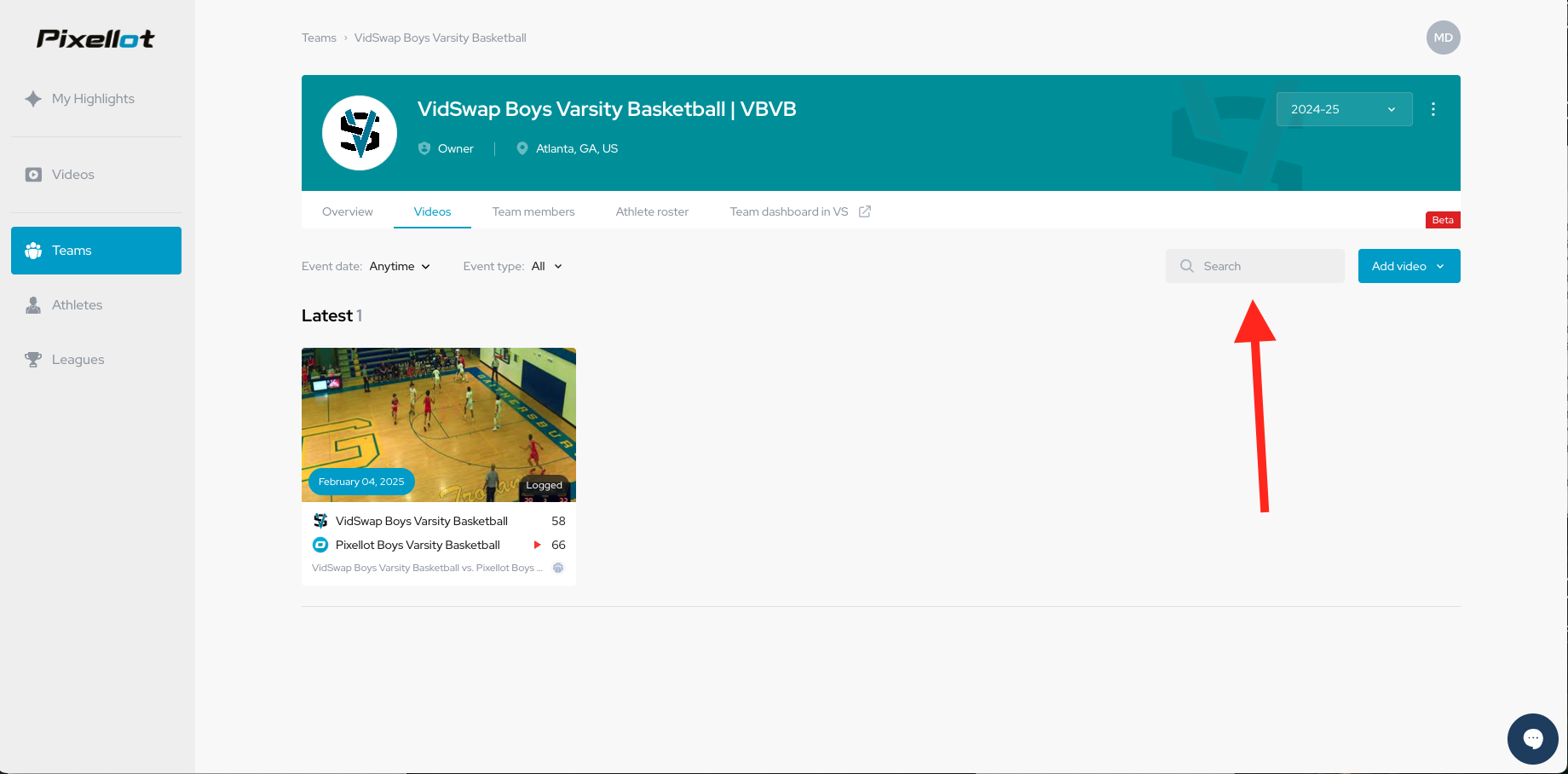Viewport: 1568px width, 774px height.
Task: Switch to Team members tab
Action: tap(533, 211)
